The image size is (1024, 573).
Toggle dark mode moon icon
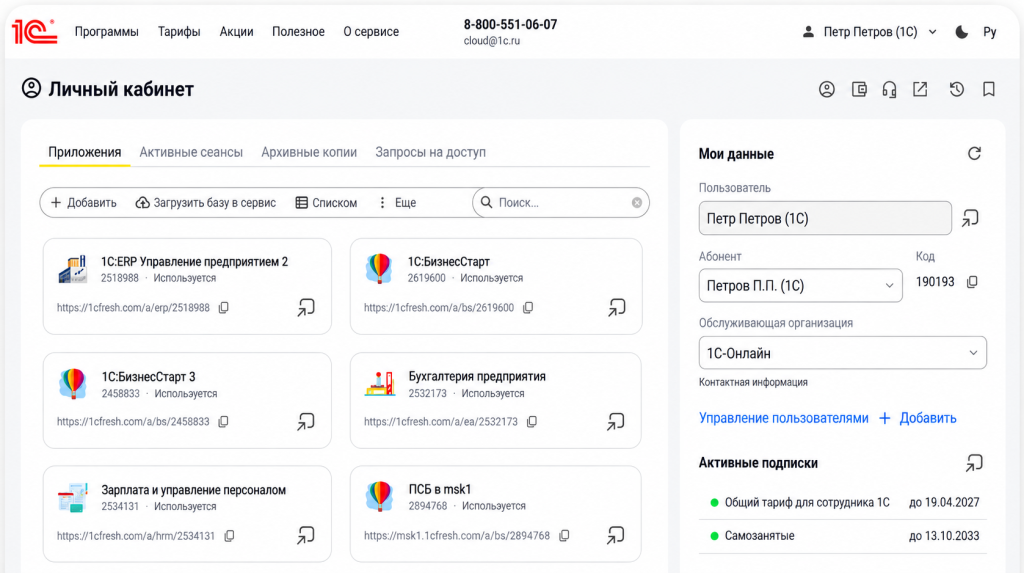point(961,32)
